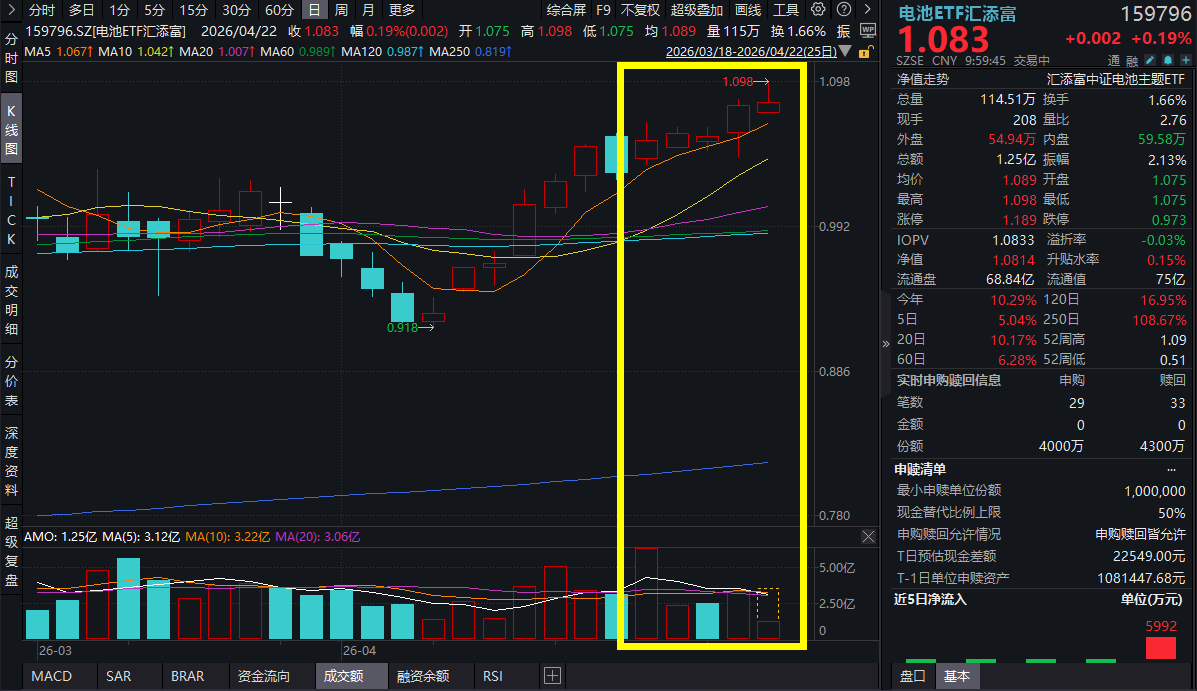The height and width of the screenshot is (691, 1197).
Task: Open the 画线 drawing tools button
Action: click(x=748, y=10)
